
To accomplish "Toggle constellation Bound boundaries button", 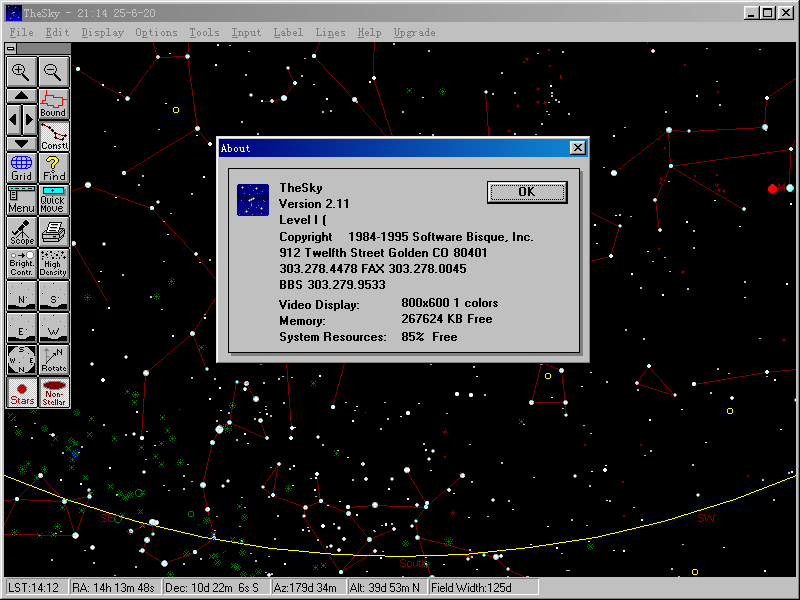I will [54, 104].
